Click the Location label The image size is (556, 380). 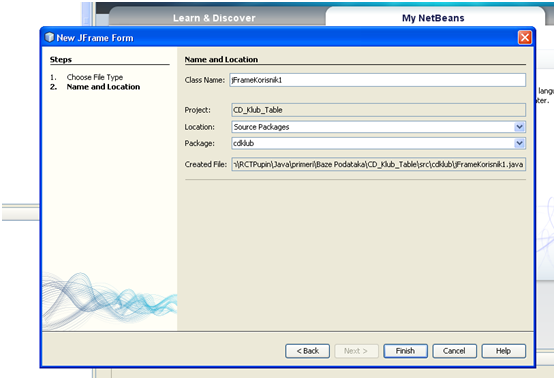point(199,127)
